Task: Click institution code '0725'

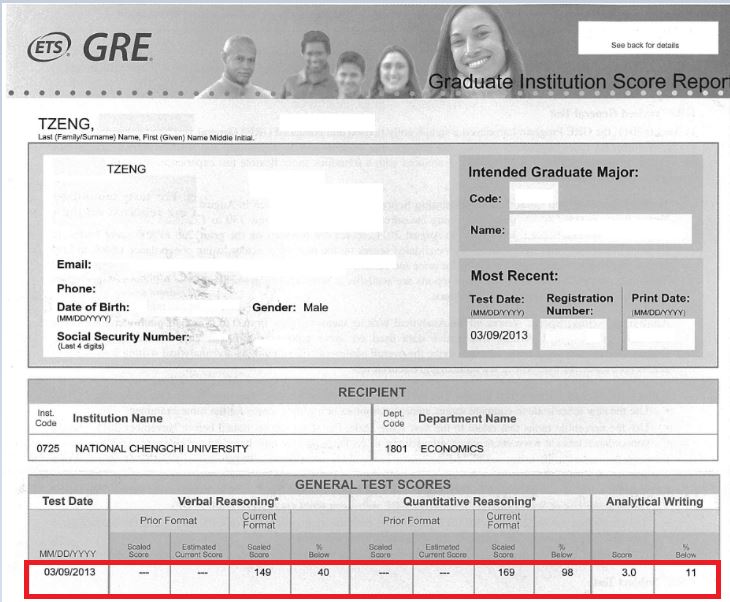Action: 48,448
